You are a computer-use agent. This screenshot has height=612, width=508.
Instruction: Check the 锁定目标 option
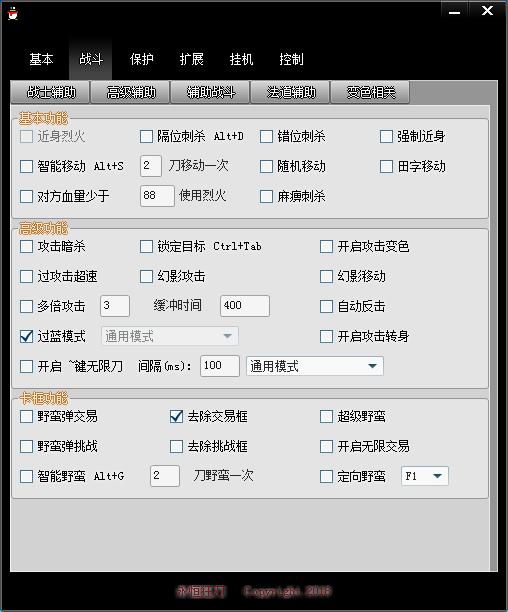point(146,247)
